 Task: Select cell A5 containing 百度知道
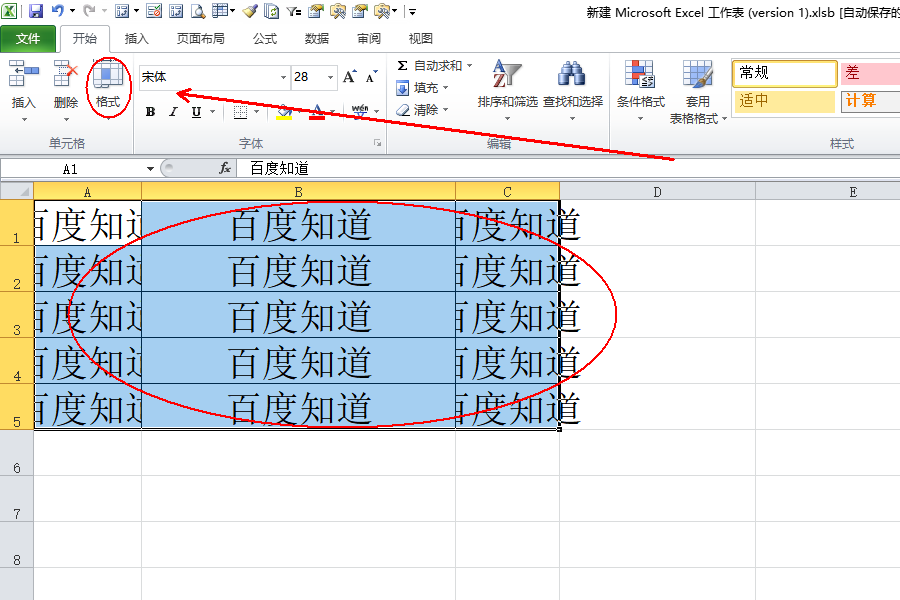click(88, 407)
